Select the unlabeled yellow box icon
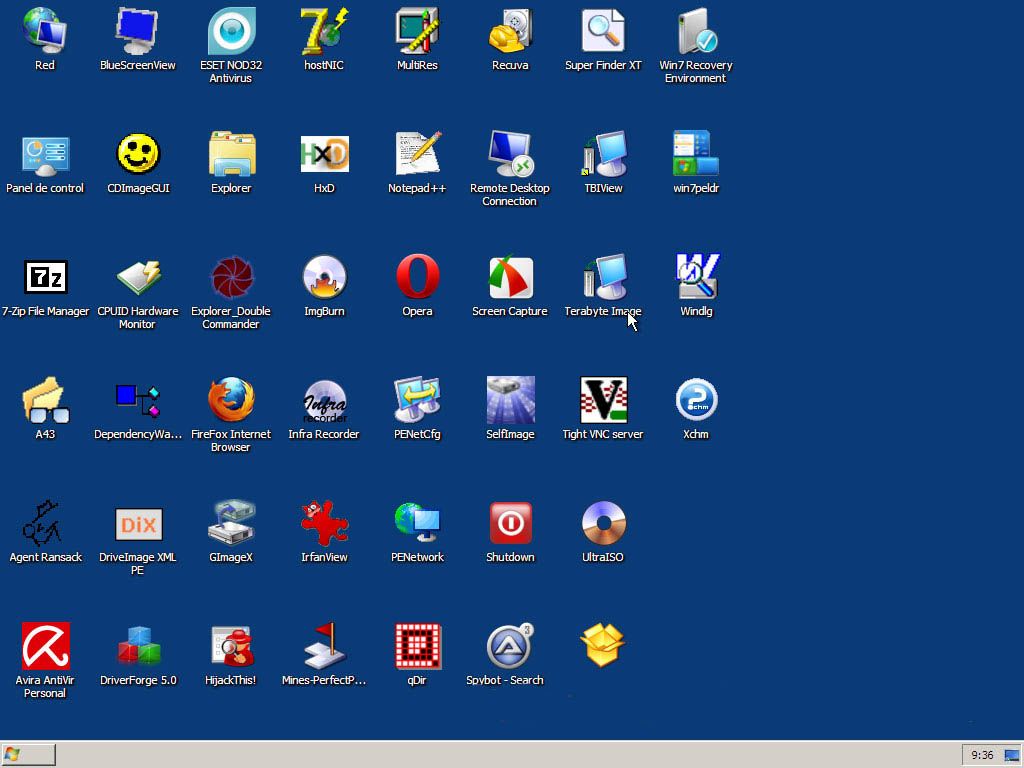 click(603, 645)
